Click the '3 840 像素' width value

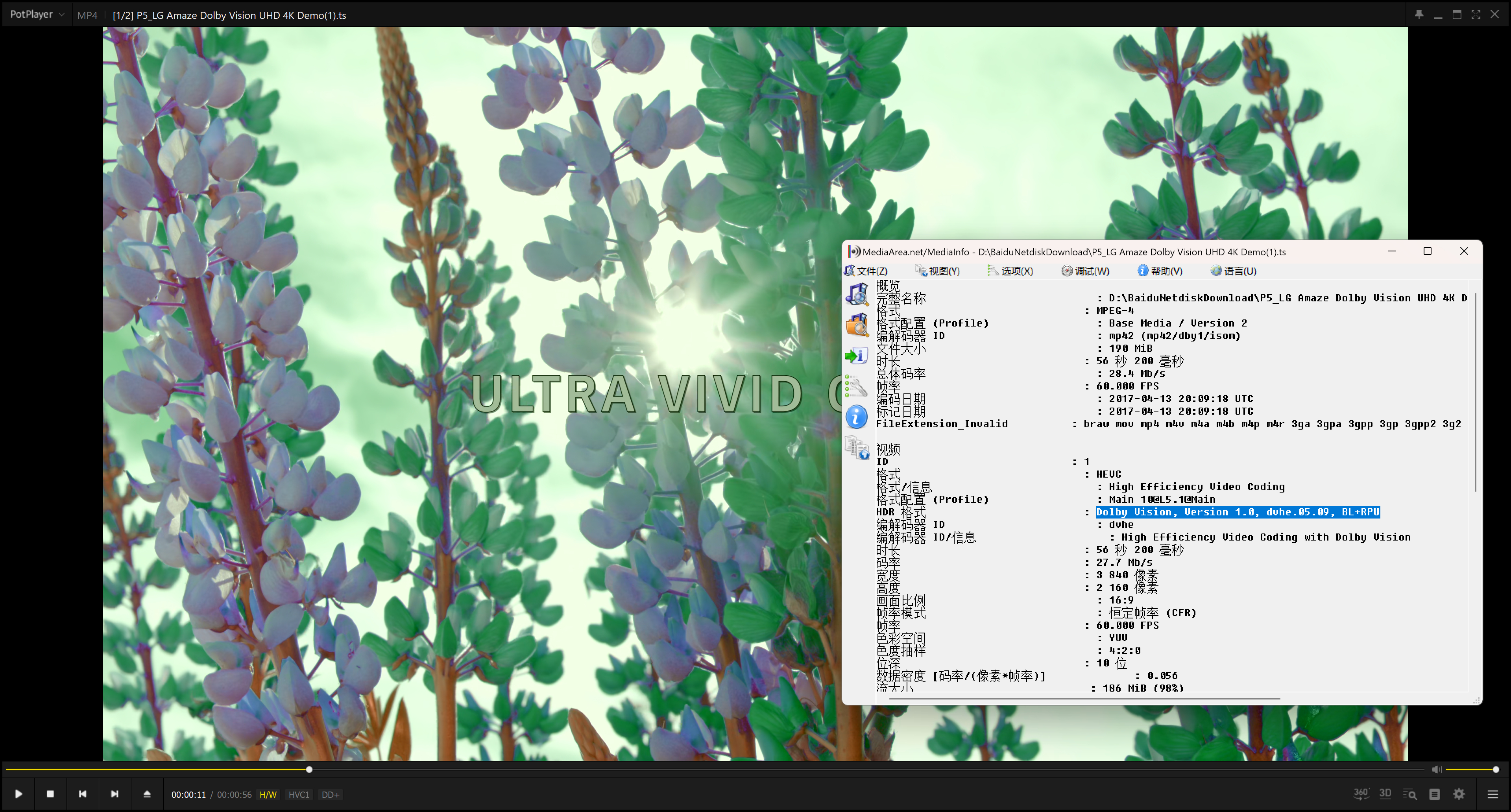click(x=1127, y=574)
